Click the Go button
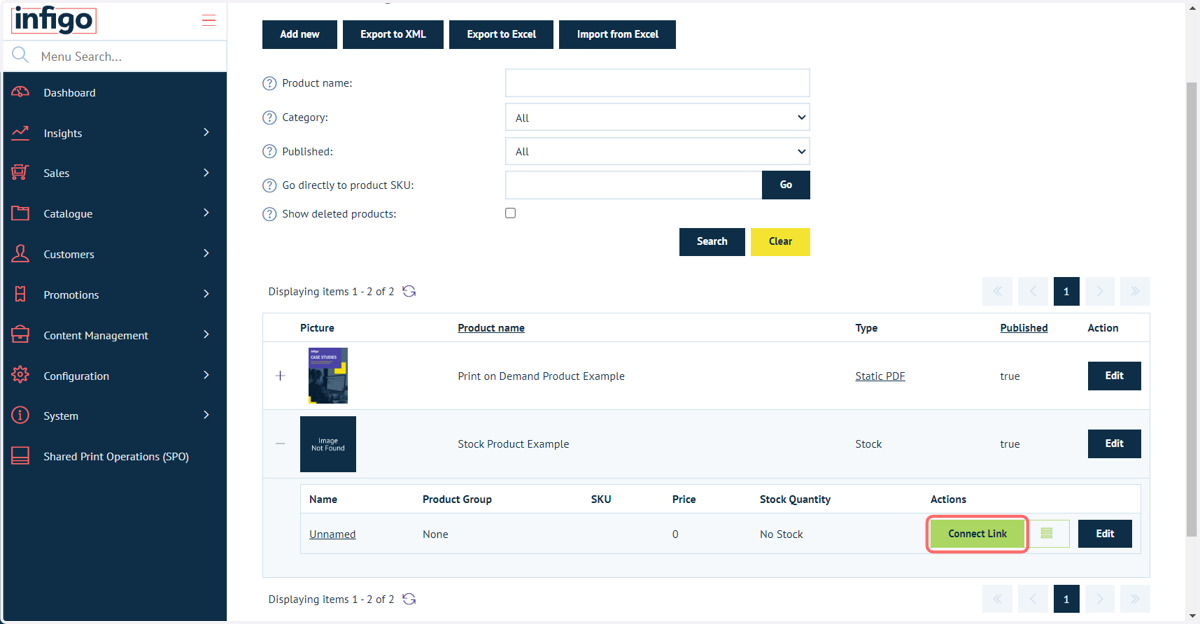This screenshot has width=1200, height=624. [786, 185]
